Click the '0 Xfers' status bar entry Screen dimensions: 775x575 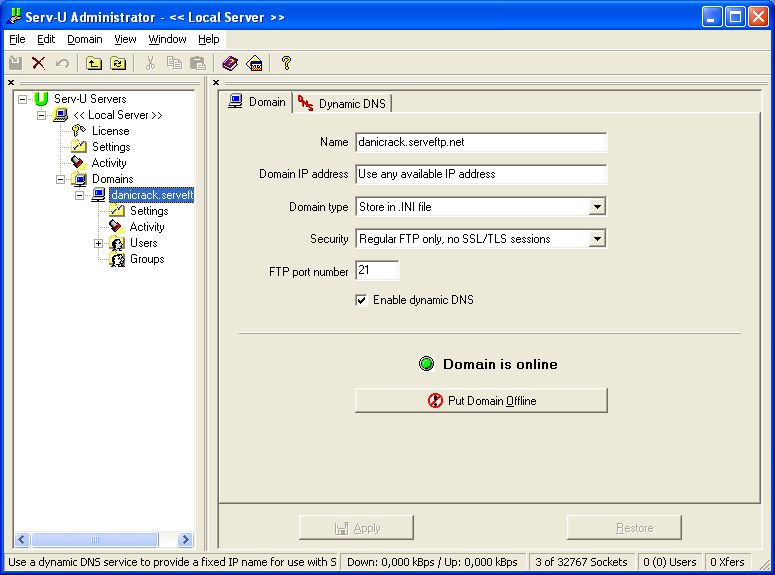pyautogui.click(x=727, y=562)
